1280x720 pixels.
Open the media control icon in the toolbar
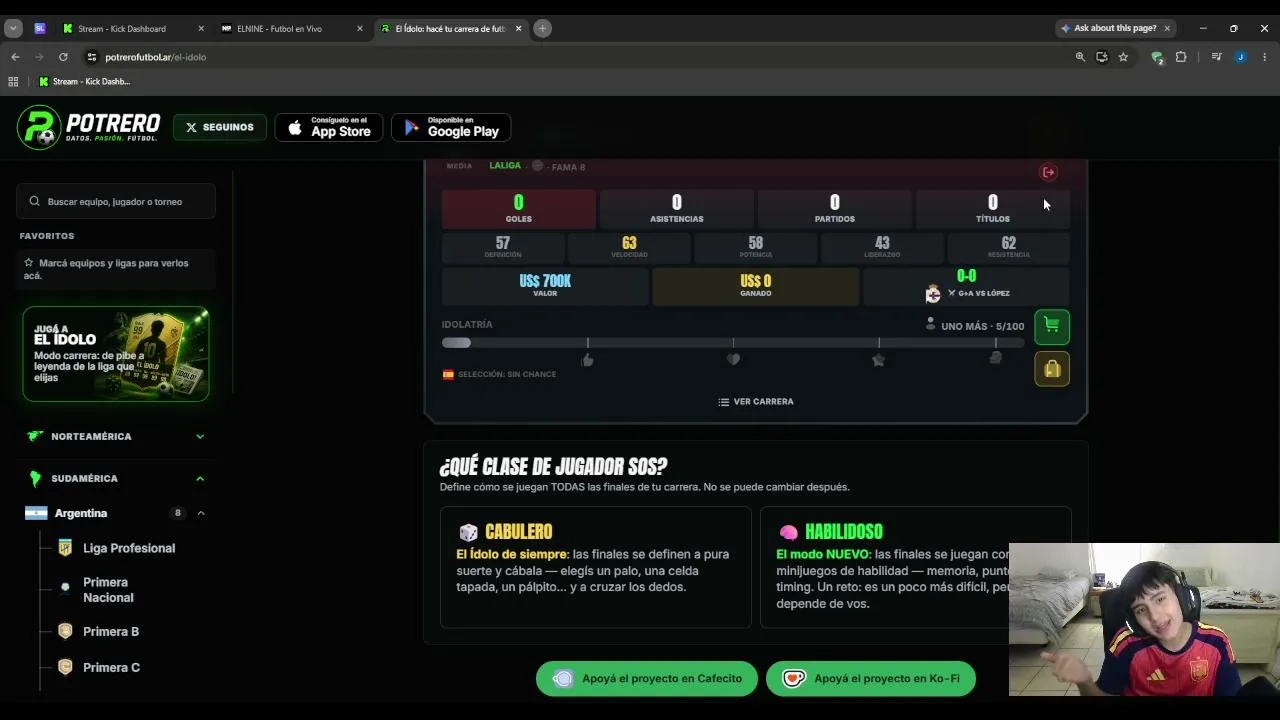(x=1216, y=57)
